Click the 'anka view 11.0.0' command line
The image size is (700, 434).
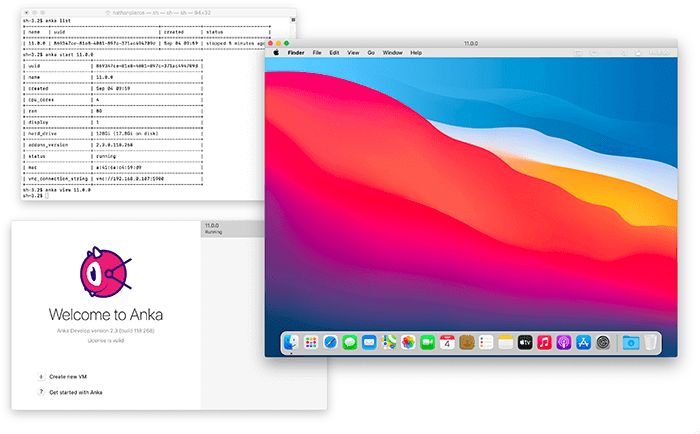(57, 190)
